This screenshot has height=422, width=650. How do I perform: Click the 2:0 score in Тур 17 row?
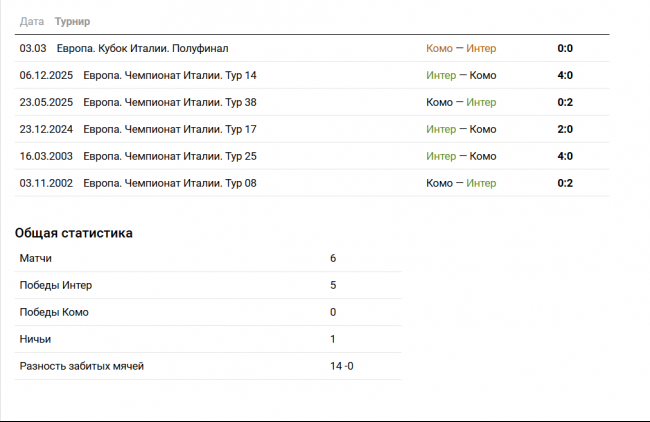pyautogui.click(x=565, y=129)
